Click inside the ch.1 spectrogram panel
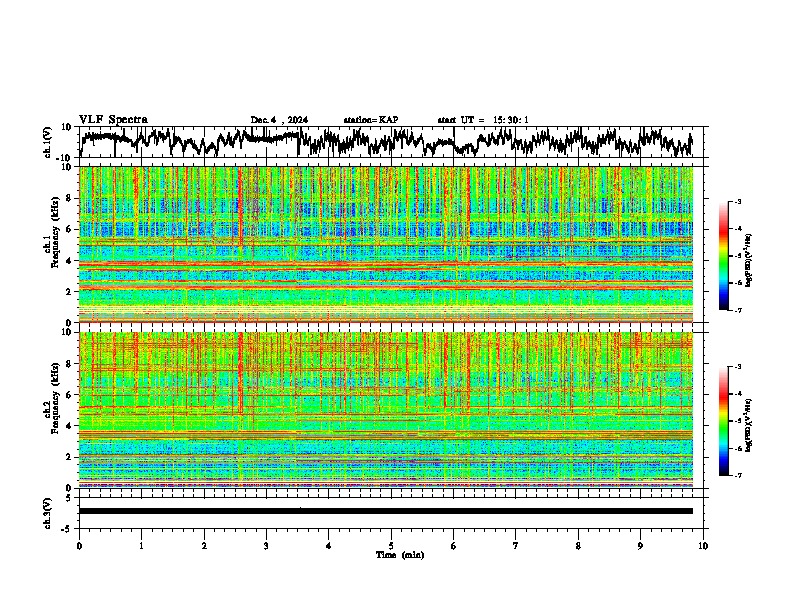Viewport: 792px width, 612px height. pos(386,244)
